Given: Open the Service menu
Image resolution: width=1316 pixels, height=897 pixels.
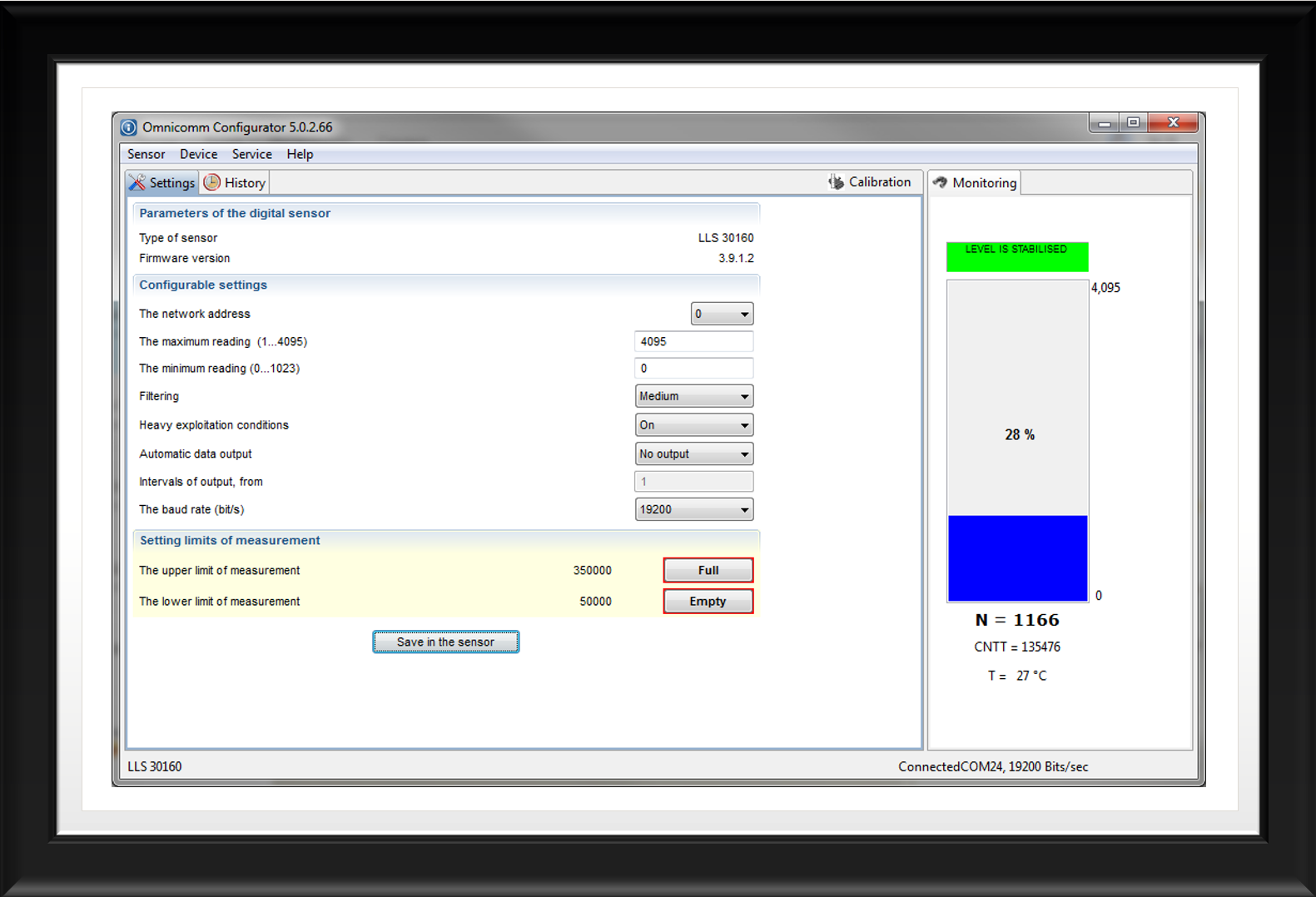Looking at the screenshot, I should [251, 154].
